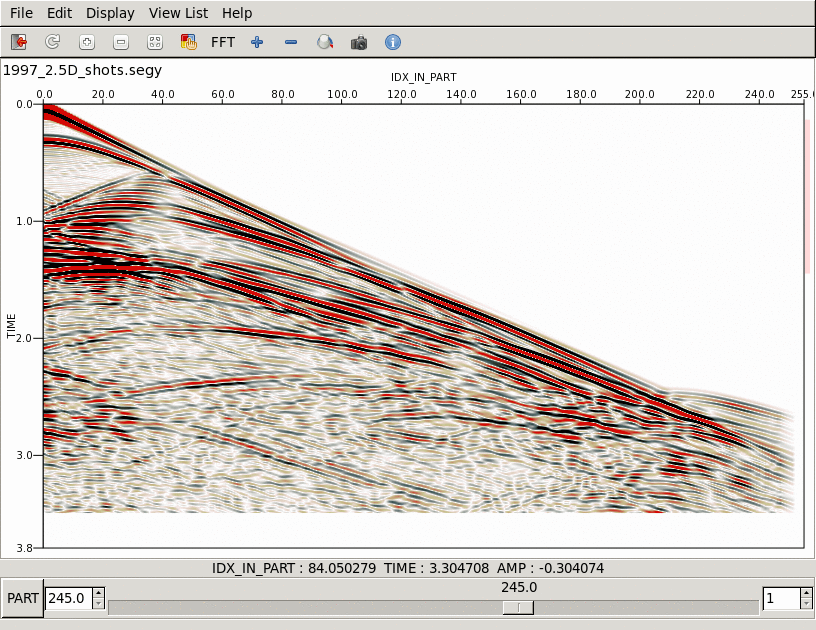Click the zoom in toolbar icon
Viewport: 816px width, 630px height.
(x=87, y=42)
